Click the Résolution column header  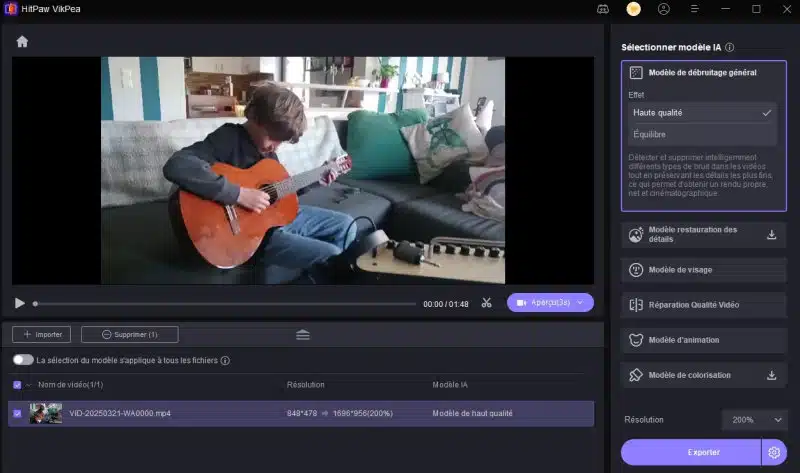(x=306, y=385)
